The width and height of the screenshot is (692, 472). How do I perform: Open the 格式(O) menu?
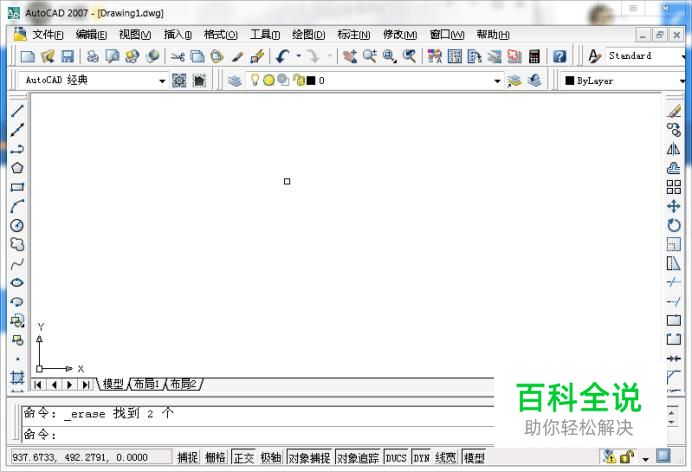221,34
